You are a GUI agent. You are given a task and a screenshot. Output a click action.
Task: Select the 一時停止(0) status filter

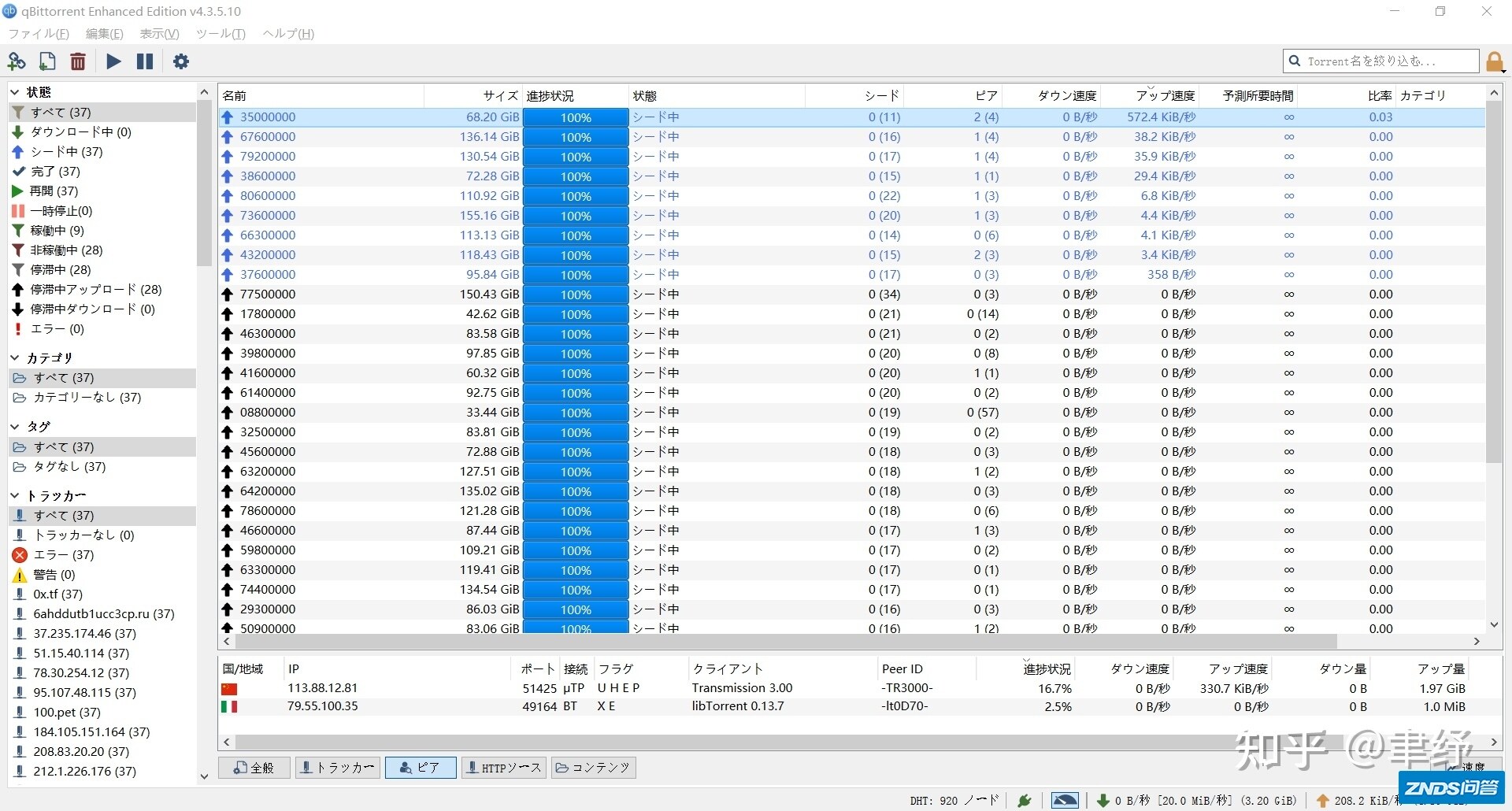pyautogui.click(x=102, y=211)
